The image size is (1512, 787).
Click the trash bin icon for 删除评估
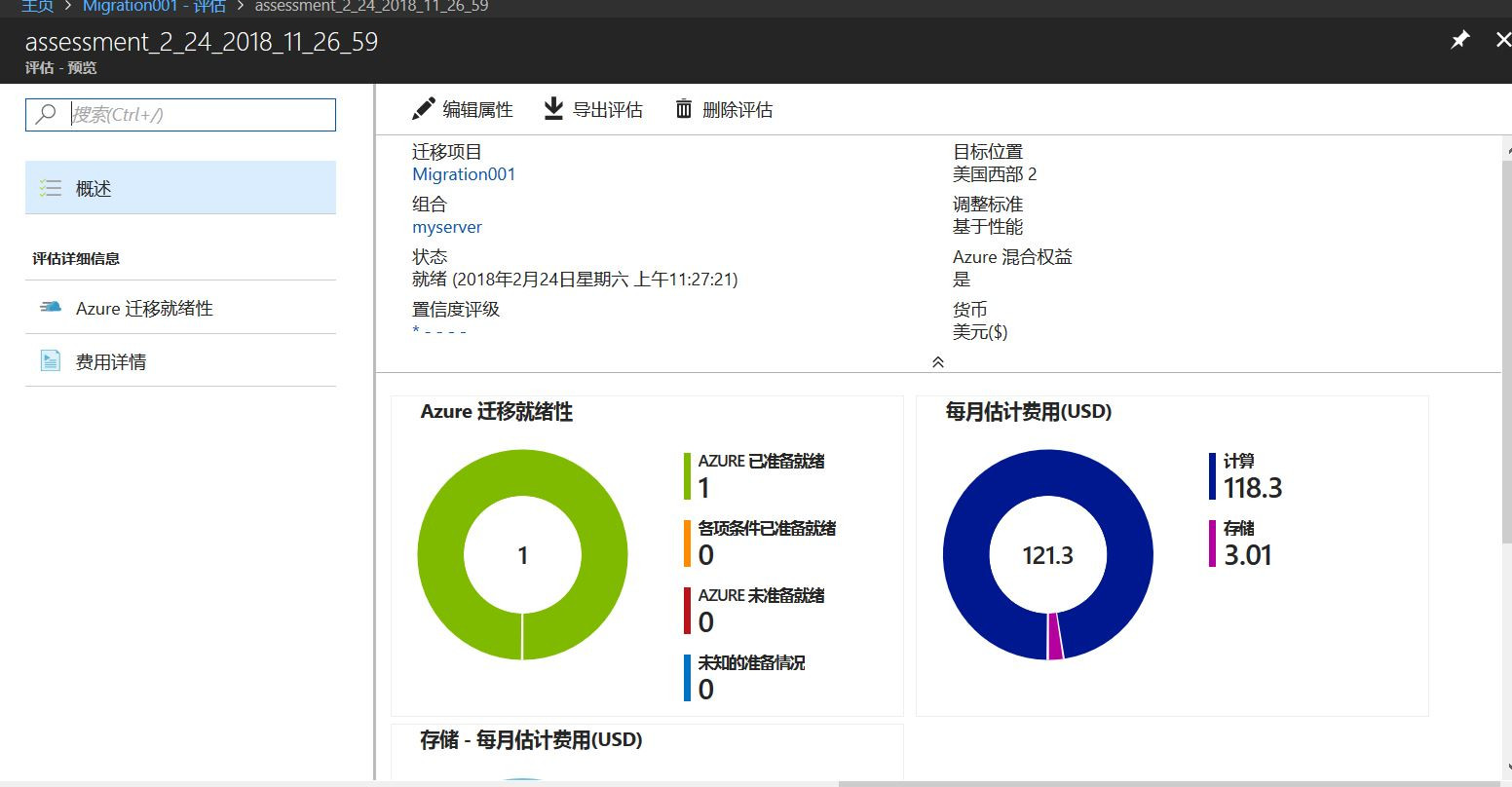pyautogui.click(x=684, y=109)
